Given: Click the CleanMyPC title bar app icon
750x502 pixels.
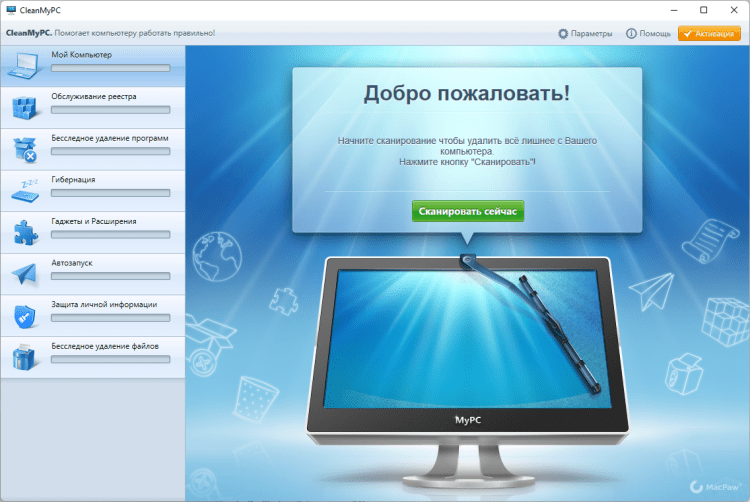Looking at the screenshot, I should (11, 10).
